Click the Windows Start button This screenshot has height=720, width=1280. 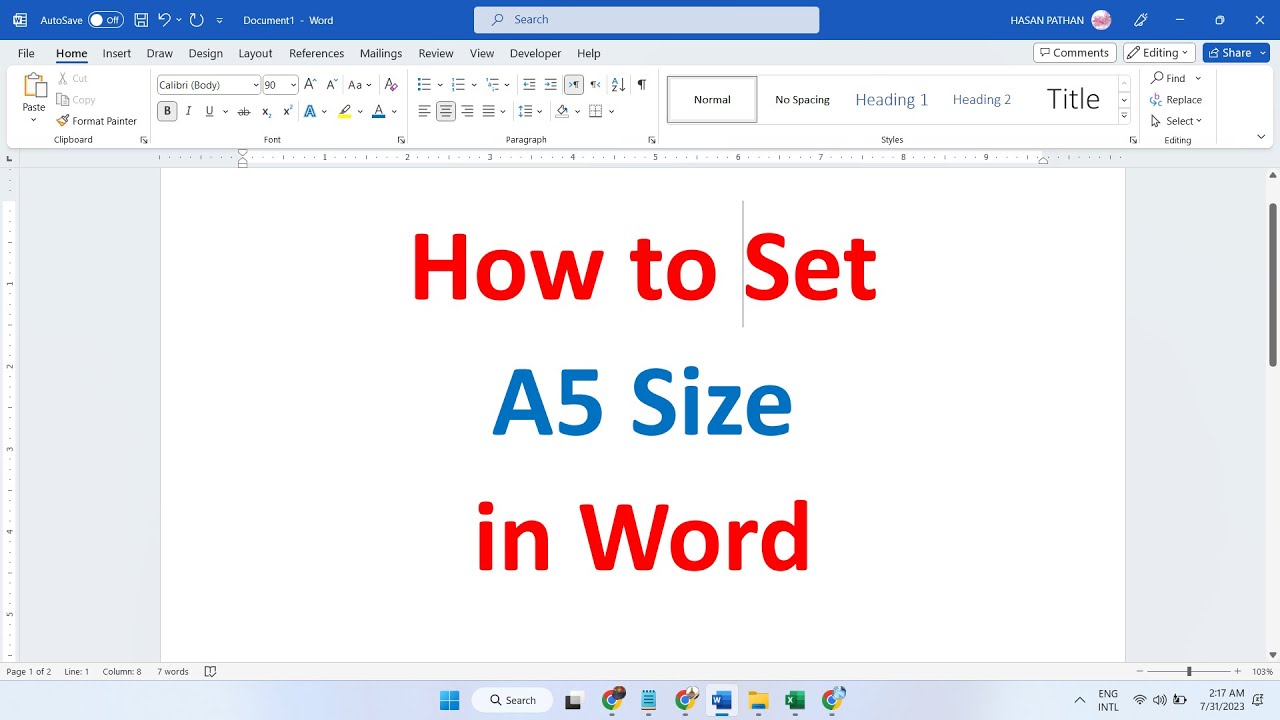tap(450, 700)
